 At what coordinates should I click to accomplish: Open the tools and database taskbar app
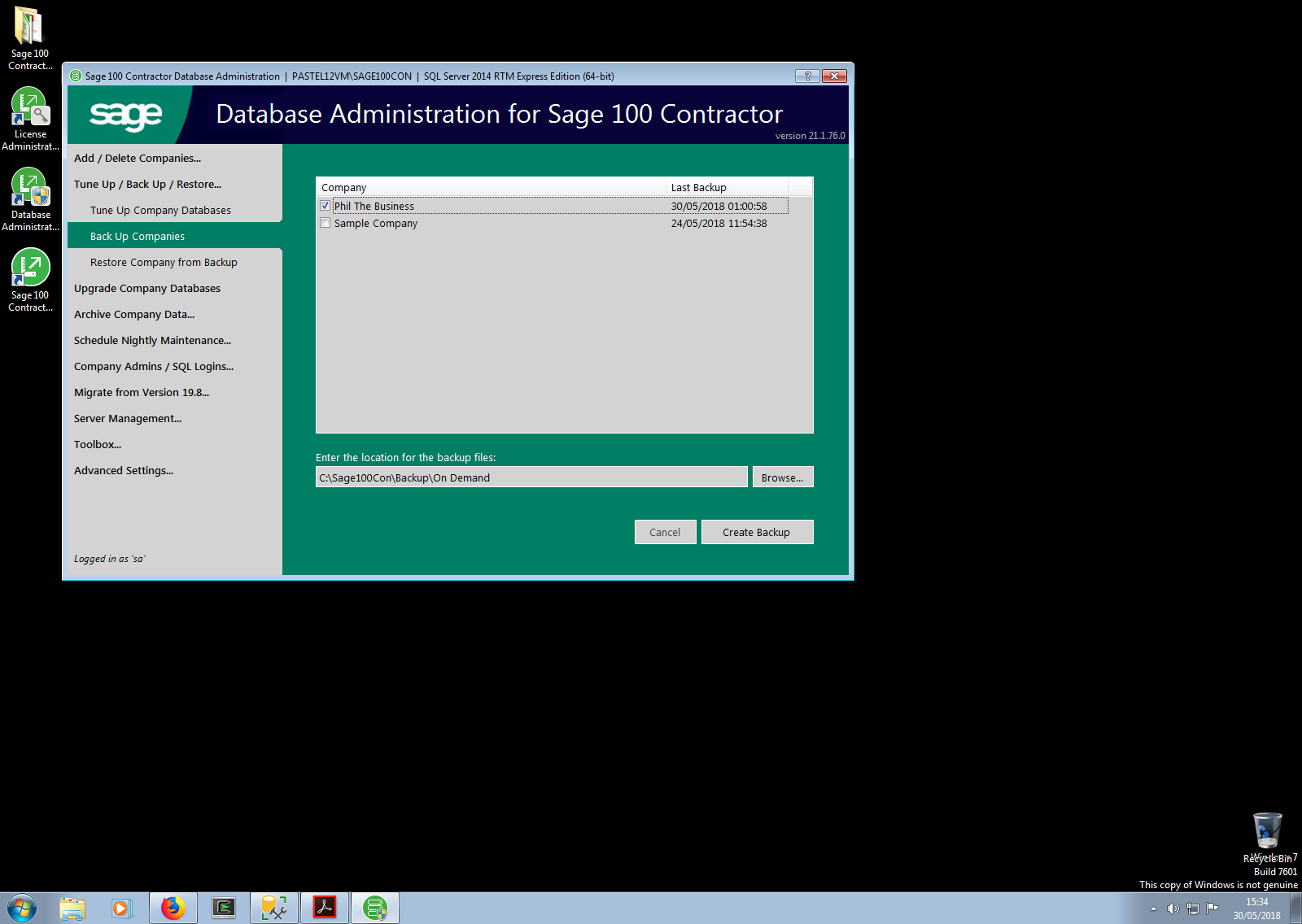273,908
